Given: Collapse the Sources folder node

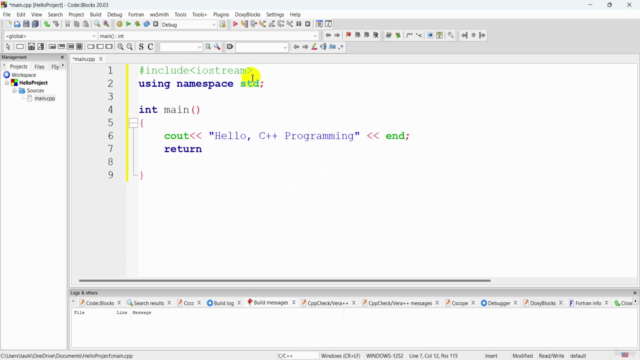Looking at the screenshot, I should 15,91.
